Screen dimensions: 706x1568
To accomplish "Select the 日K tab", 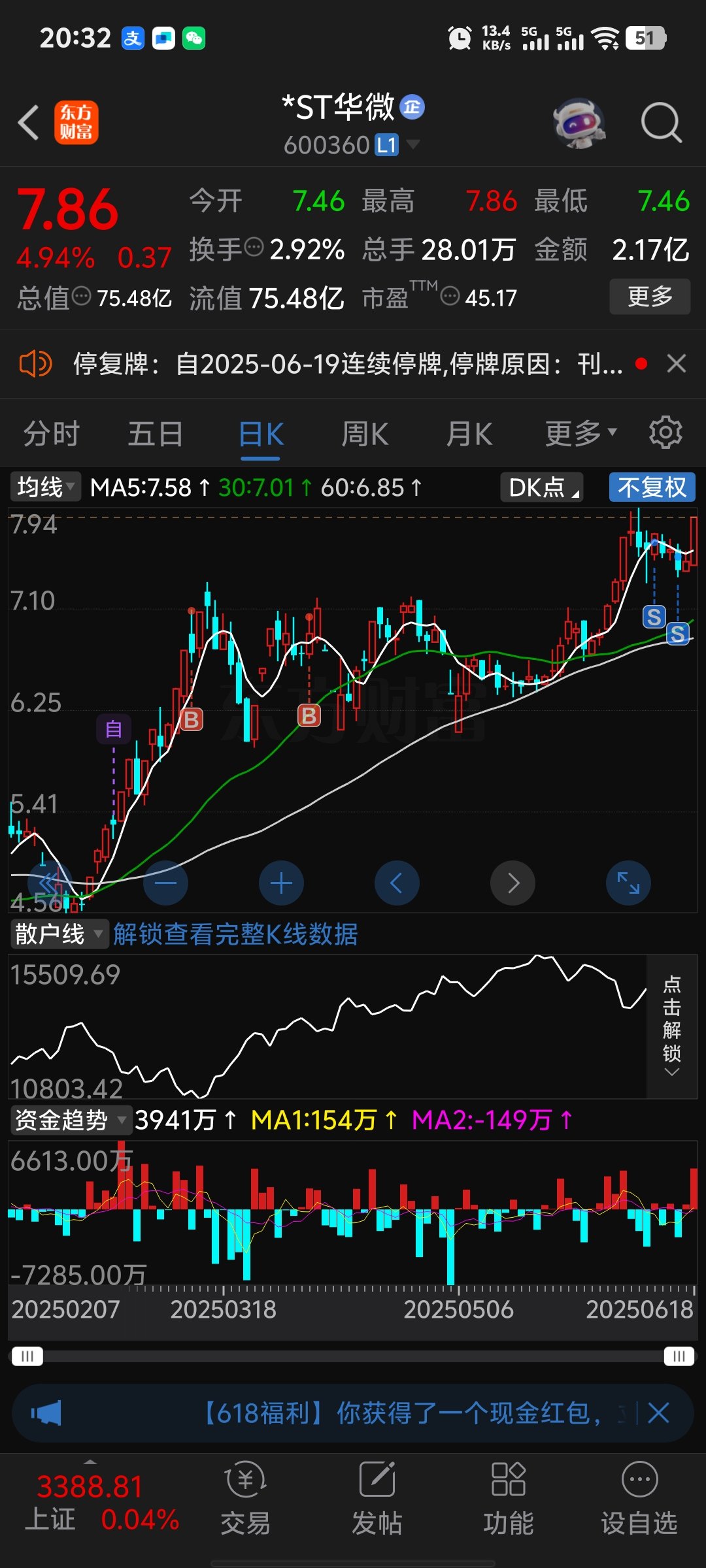I will [261, 433].
